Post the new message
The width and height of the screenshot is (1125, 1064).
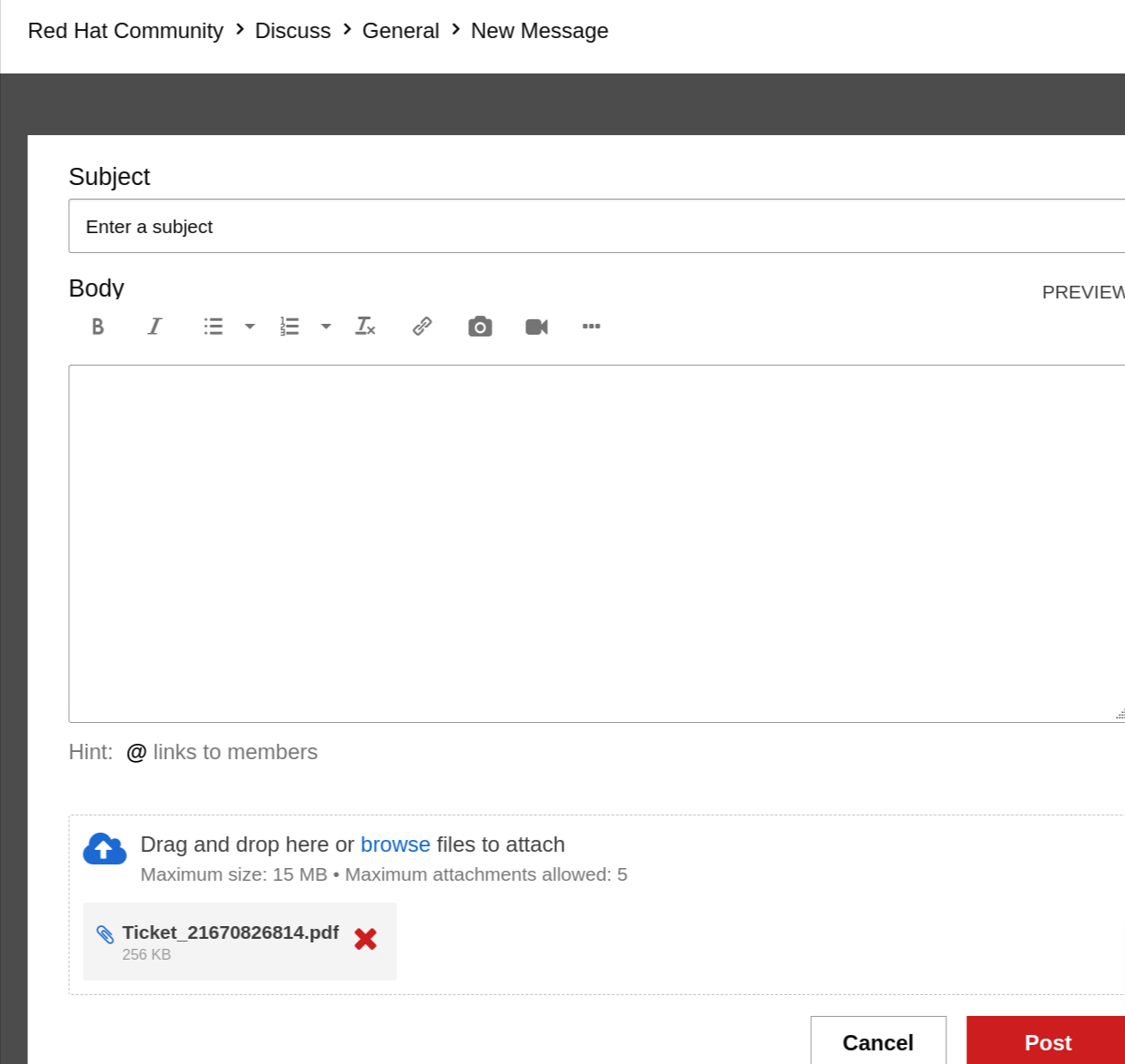tap(1047, 1042)
